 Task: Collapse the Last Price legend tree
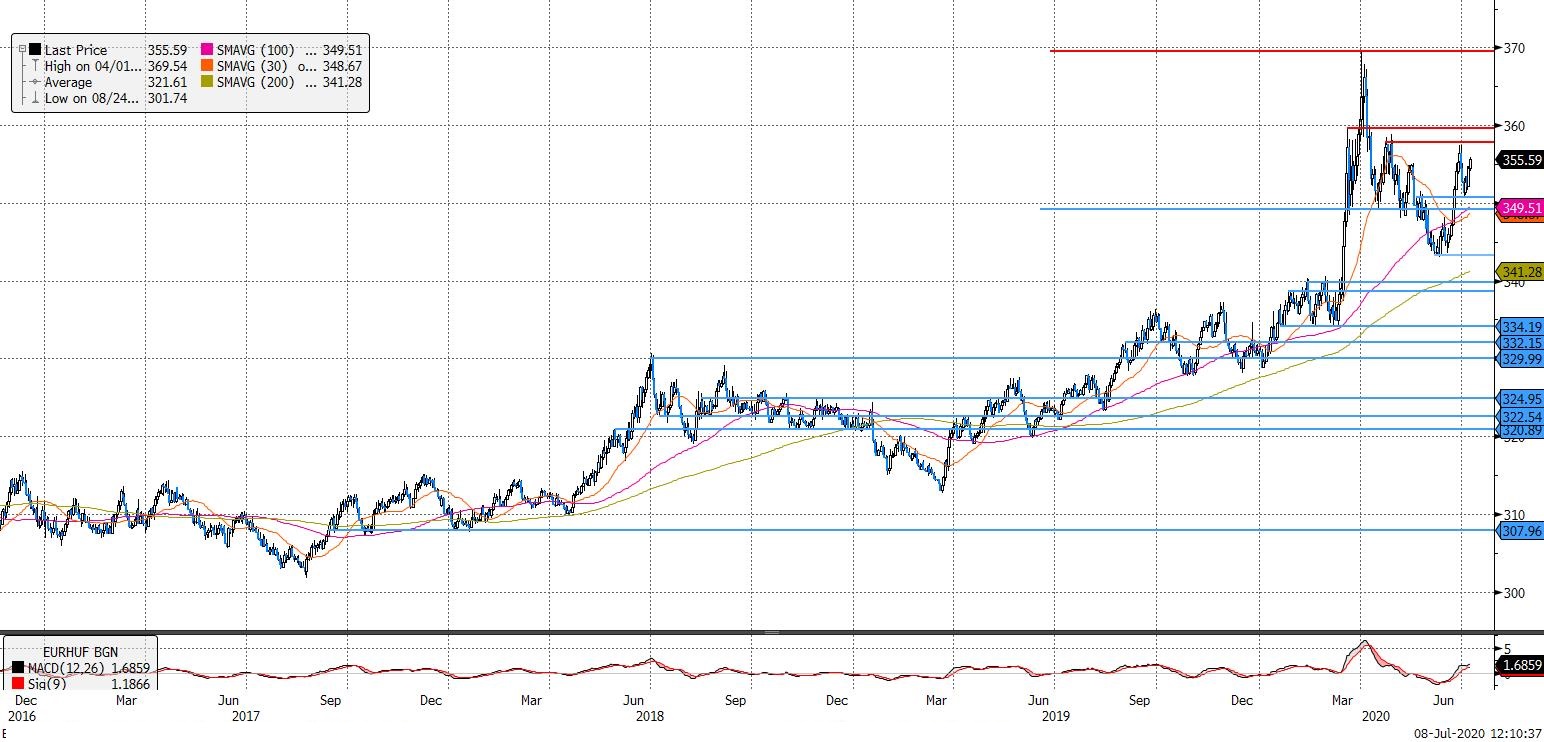coord(21,50)
